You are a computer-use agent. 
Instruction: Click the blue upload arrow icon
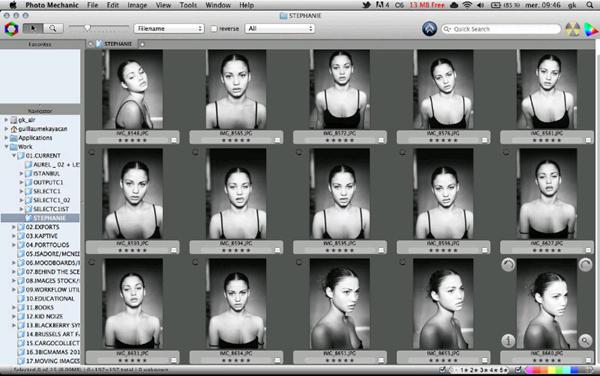click(429, 29)
